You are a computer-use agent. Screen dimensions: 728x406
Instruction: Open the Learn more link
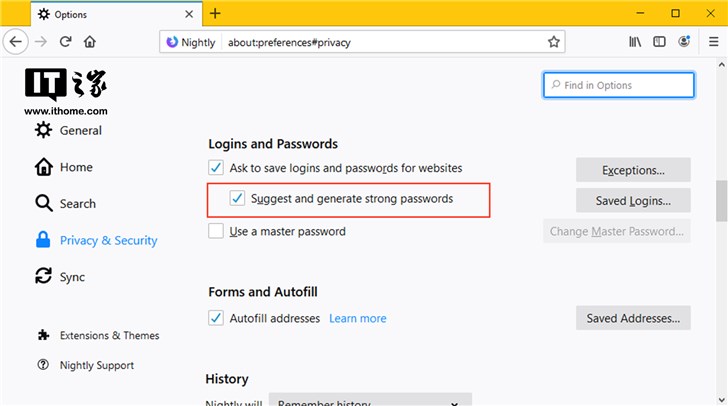(x=357, y=319)
